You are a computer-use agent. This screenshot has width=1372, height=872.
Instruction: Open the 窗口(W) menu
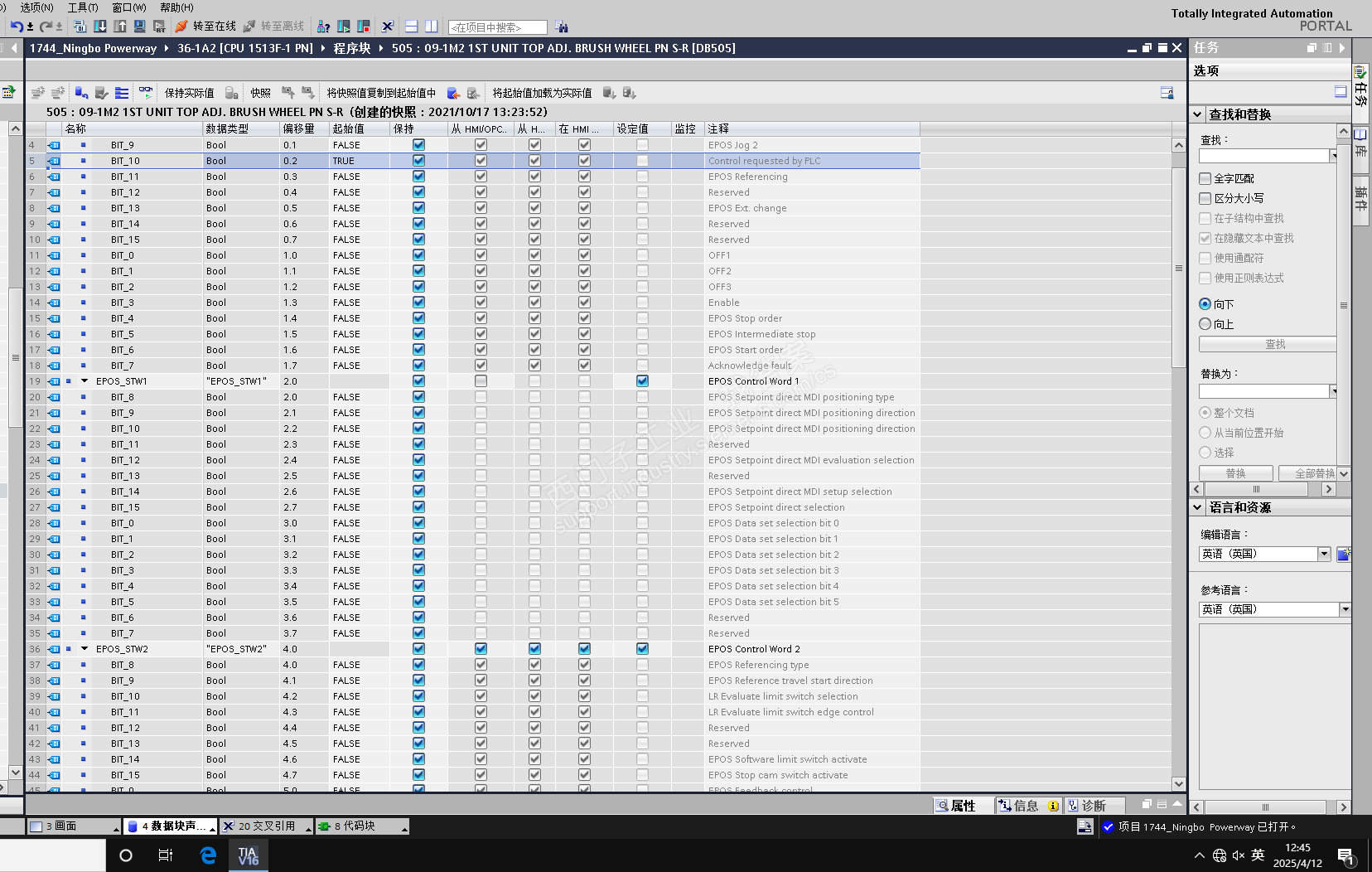[129, 7]
